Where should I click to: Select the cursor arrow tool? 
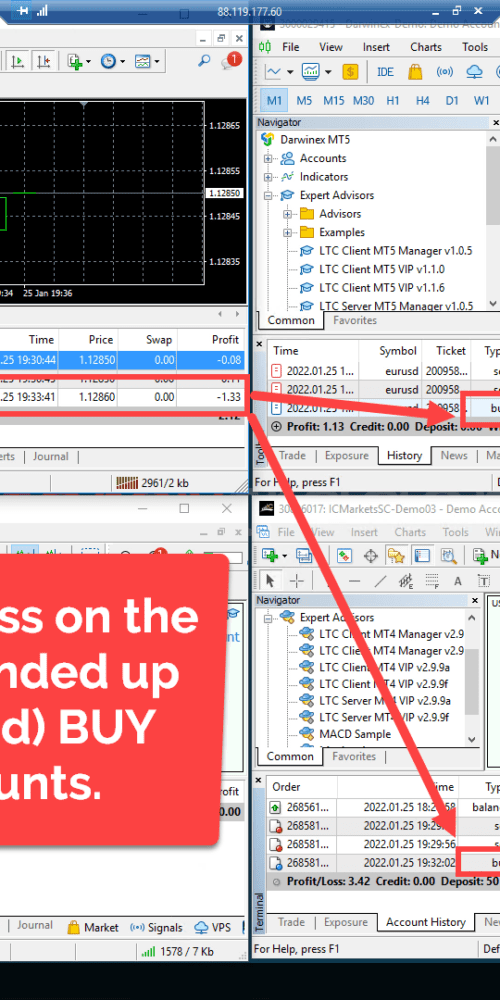(x=270, y=580)
